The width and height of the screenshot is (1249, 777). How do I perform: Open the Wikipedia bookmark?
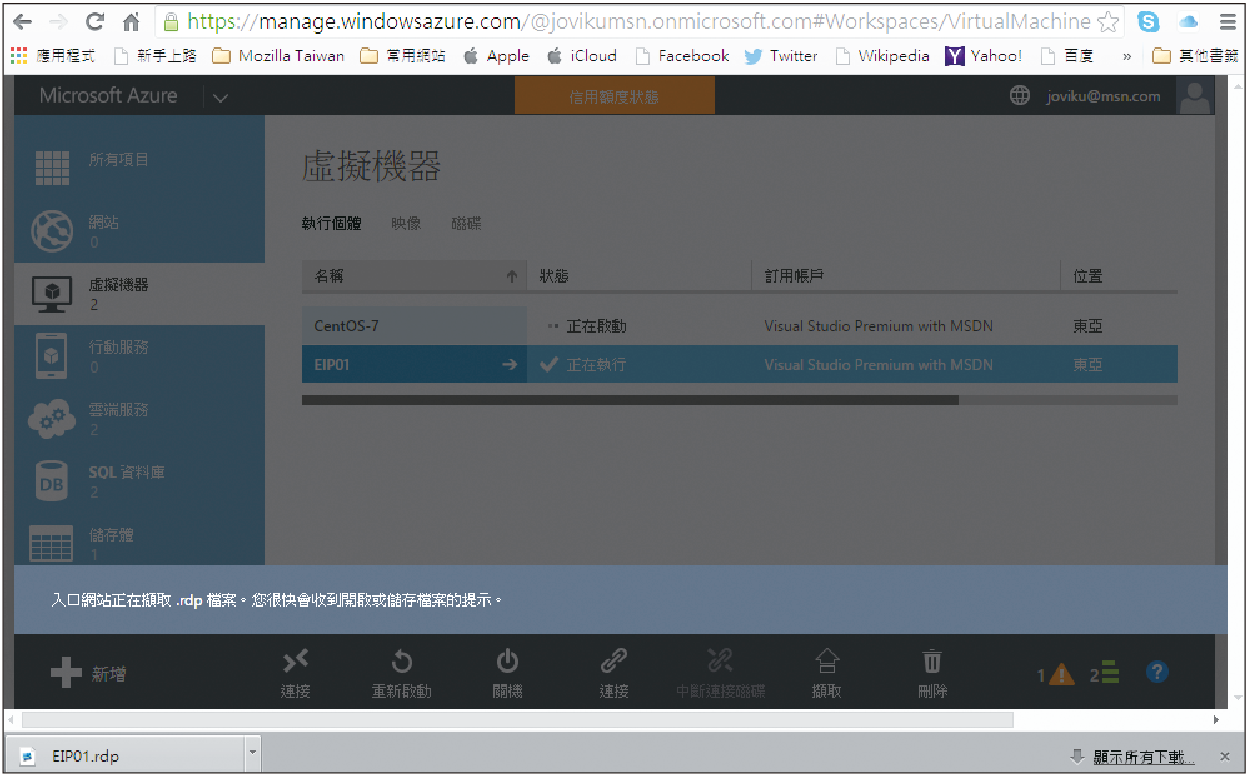(x=883, y=56)
